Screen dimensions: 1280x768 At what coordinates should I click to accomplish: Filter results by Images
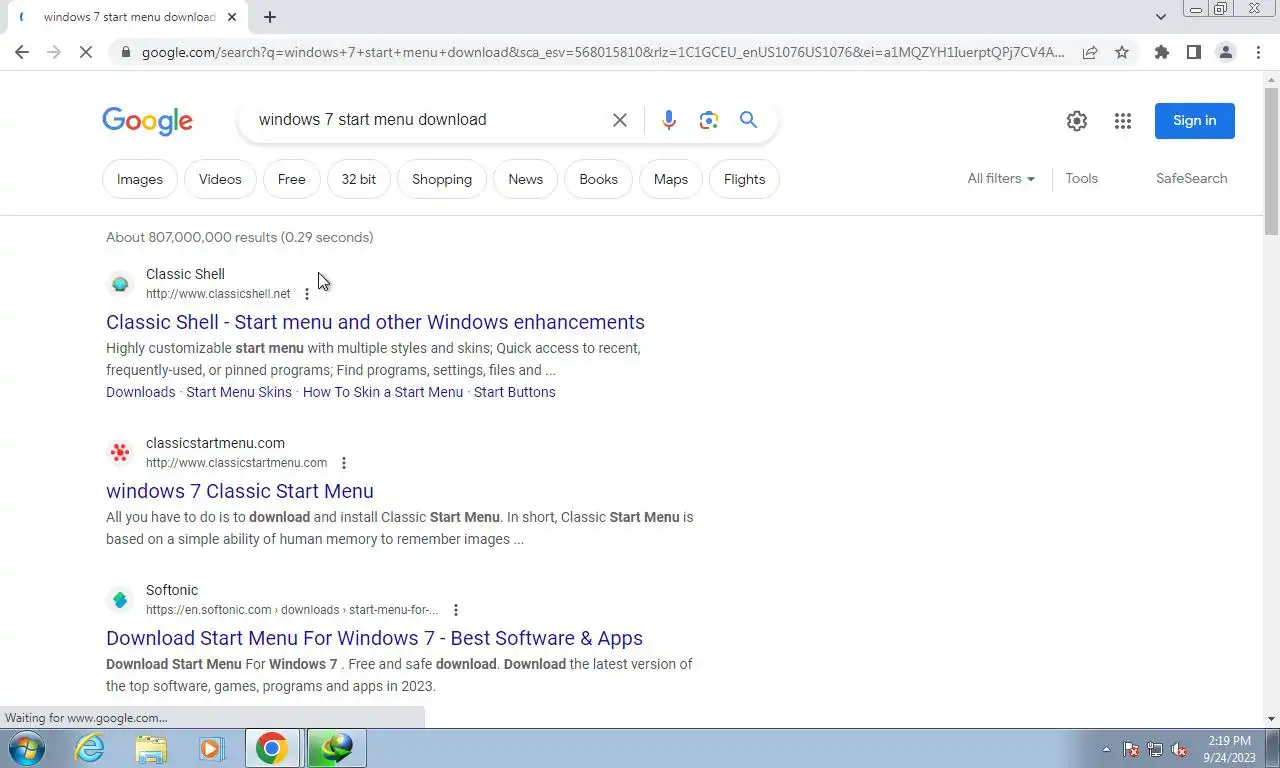140,180
